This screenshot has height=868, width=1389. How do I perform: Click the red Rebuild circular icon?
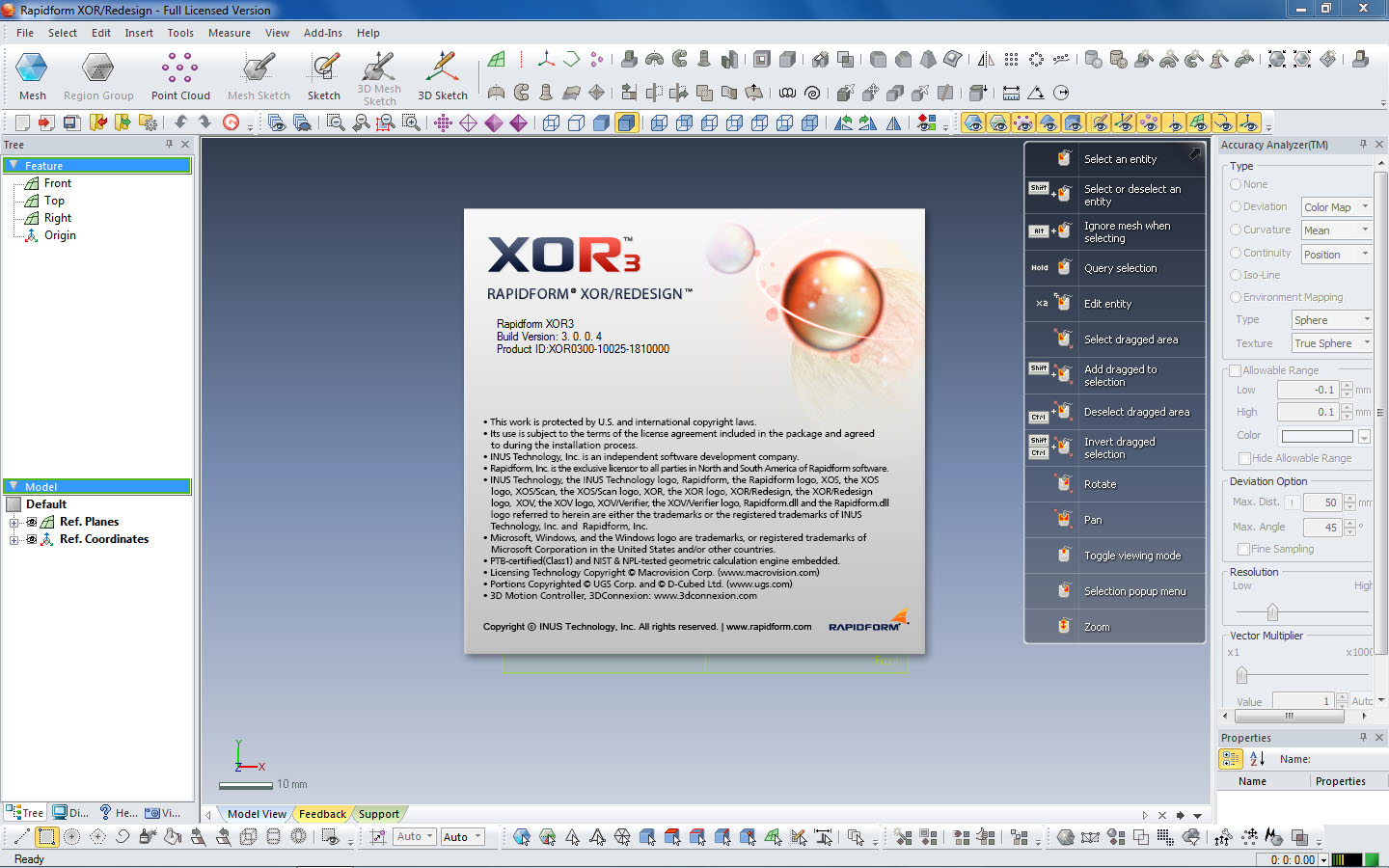231,122
